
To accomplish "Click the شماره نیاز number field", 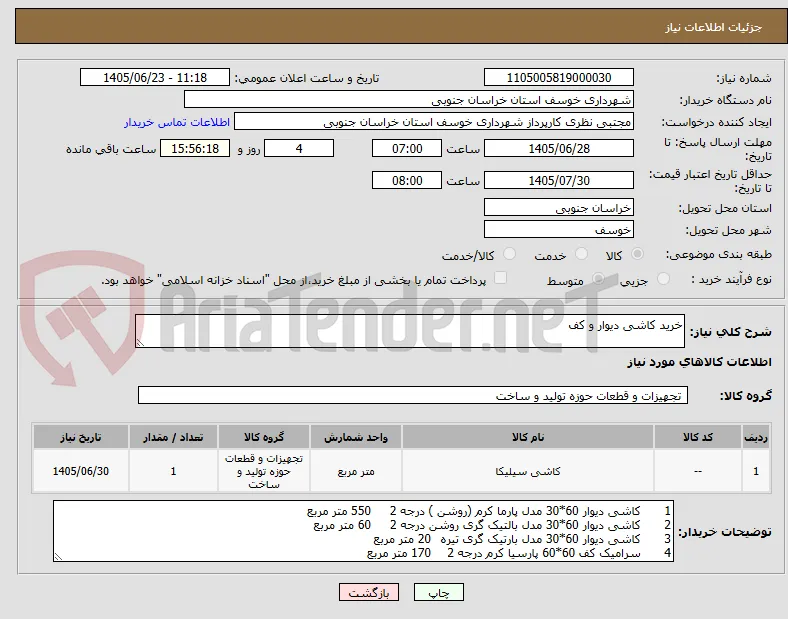I will [x=559, y=78].
